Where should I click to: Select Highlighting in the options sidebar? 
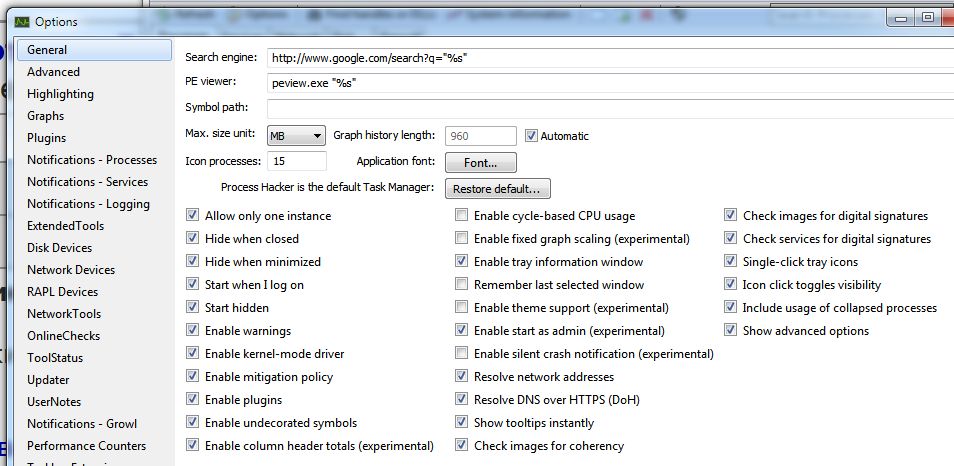[x=60, y=94]
